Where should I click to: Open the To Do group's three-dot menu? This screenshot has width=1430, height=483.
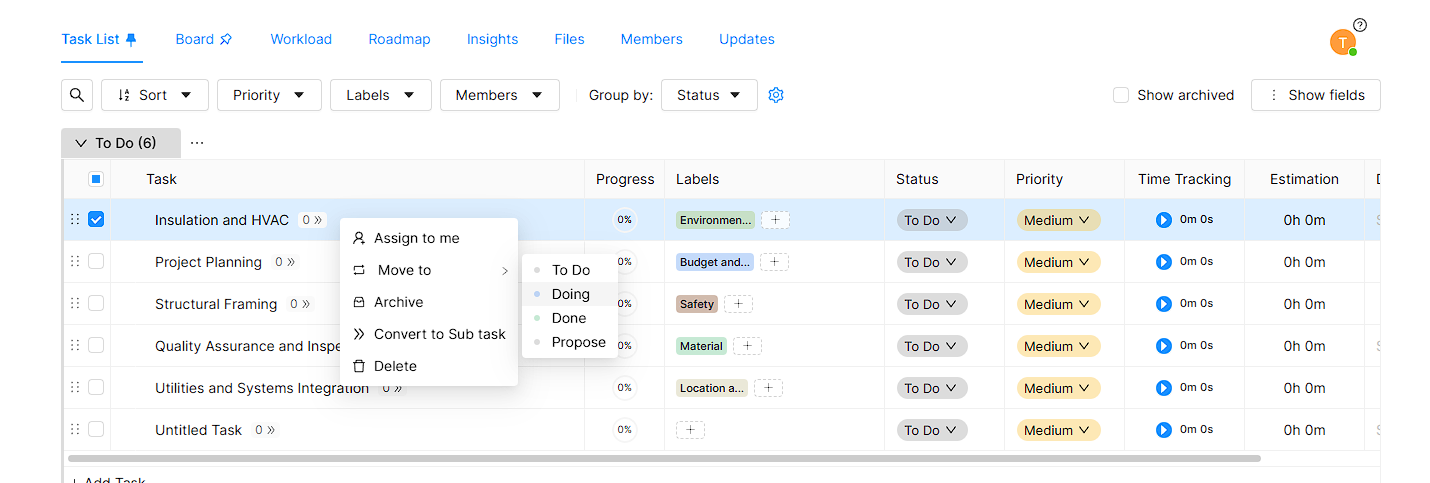(197, 143)
